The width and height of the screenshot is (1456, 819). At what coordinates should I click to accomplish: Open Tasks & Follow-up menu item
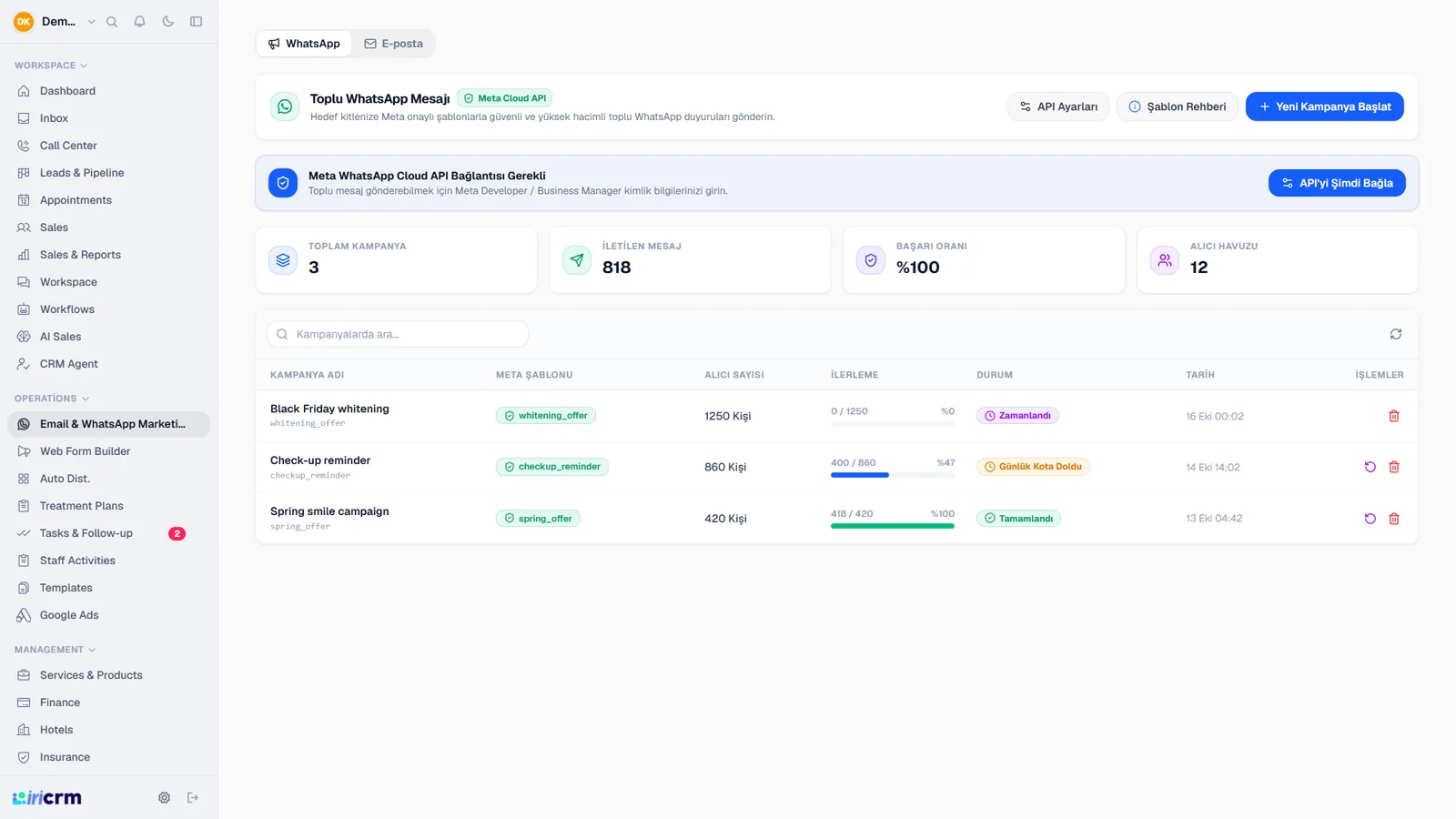point(108,533)
